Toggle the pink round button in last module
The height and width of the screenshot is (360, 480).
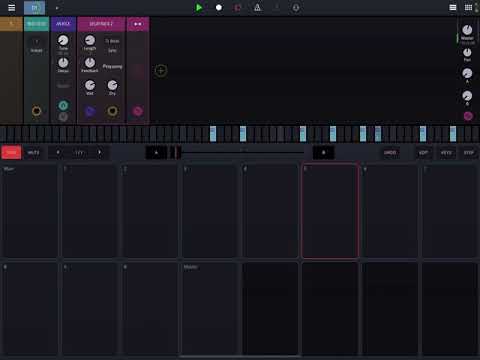[137, 111]
